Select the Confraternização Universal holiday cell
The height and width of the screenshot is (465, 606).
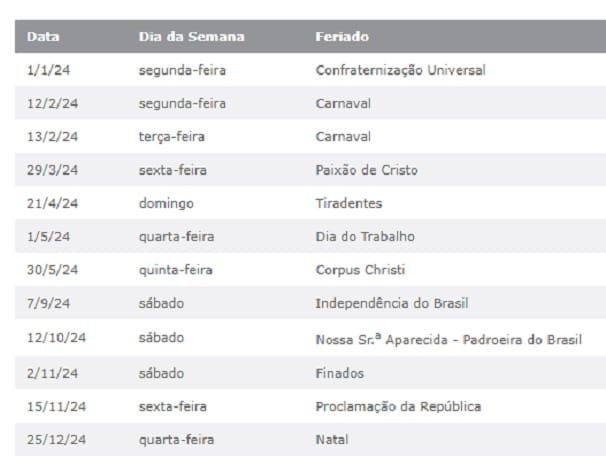[x=400, y=71]
